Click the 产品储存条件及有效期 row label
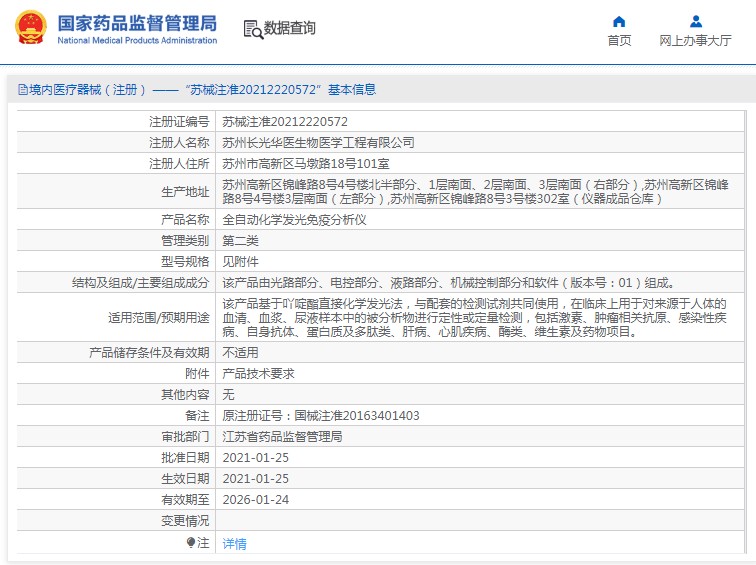 point(149,353)
